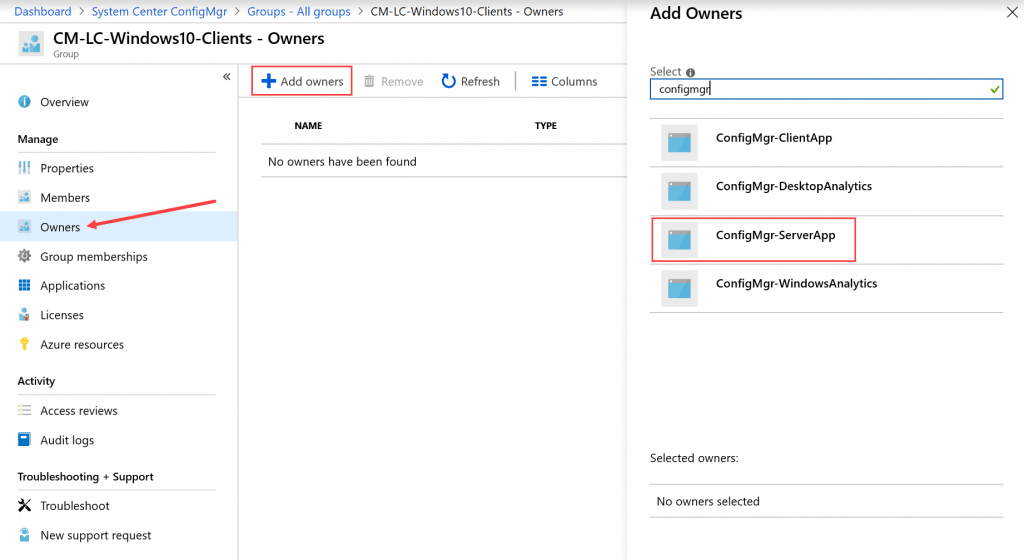
Task: Select ConfigMgr-WindowsAnalytics from results
Action: coord(826,288)
